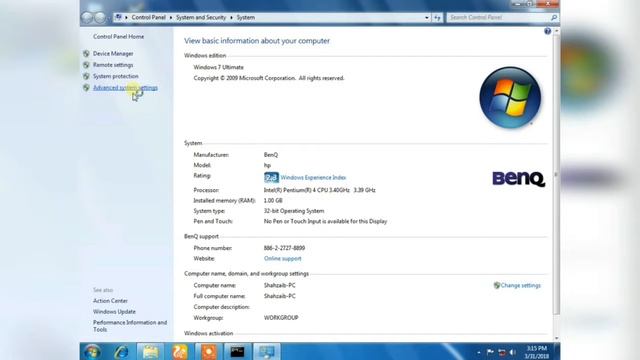Viewport: 640px width, 360px height.
Task: Open Online support website link
Action: point(282,258)
